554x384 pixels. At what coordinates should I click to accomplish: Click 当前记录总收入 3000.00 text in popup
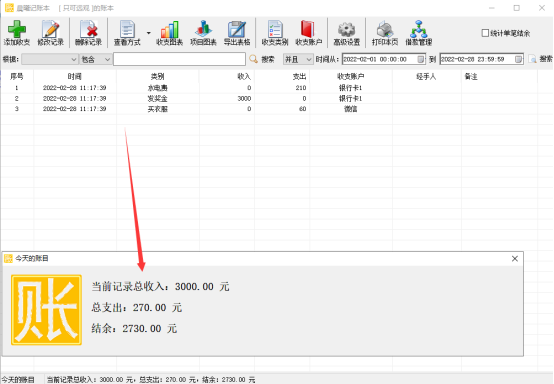(x=160, y=286)
